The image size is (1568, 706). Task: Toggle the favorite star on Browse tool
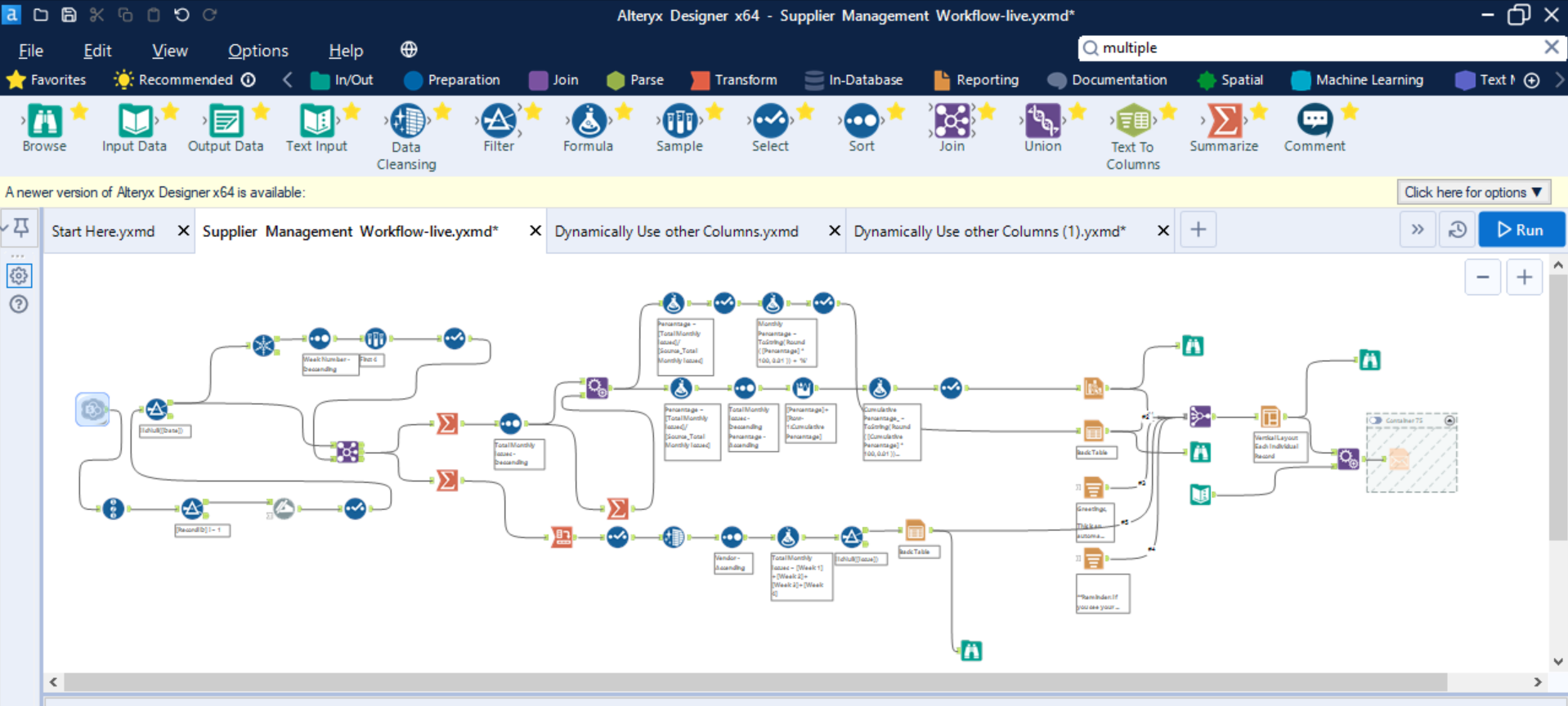(x=79, y=111)
